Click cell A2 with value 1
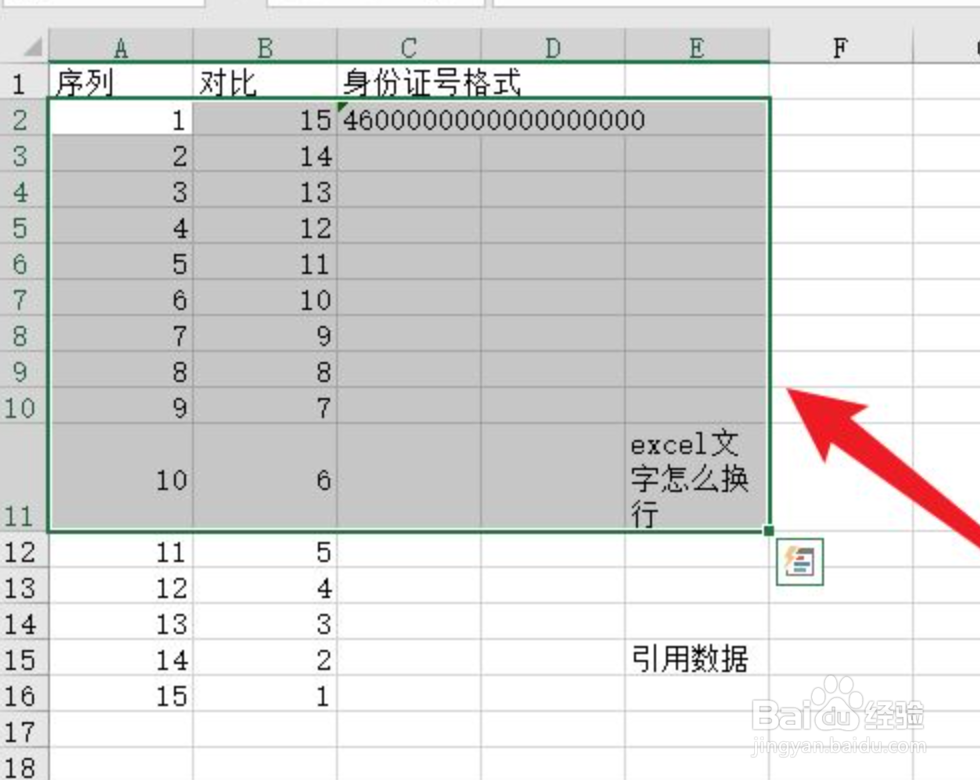 [121, 119]
